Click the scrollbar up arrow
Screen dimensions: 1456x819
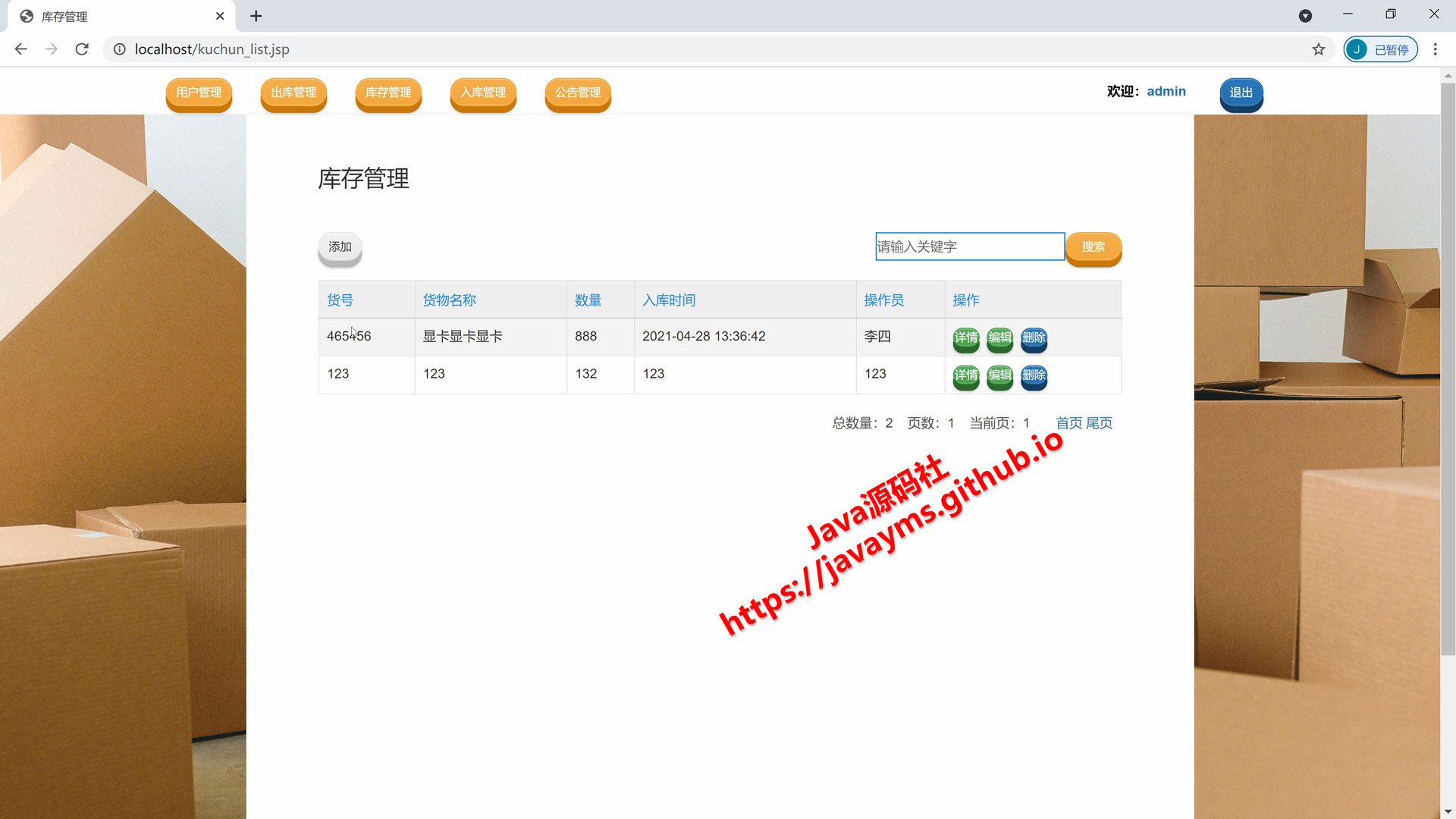pos(1448,75)
